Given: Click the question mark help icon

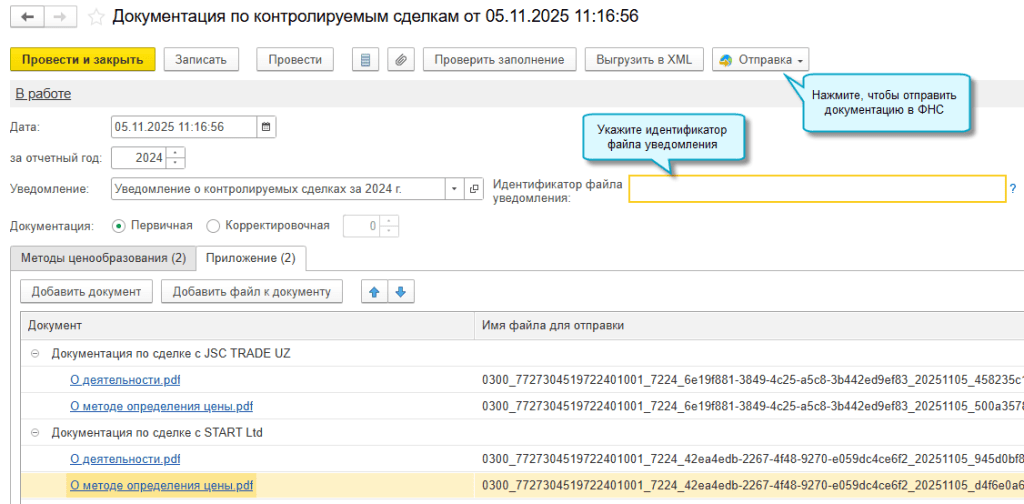Looking at the screenshot, I should coord(1013,188).
